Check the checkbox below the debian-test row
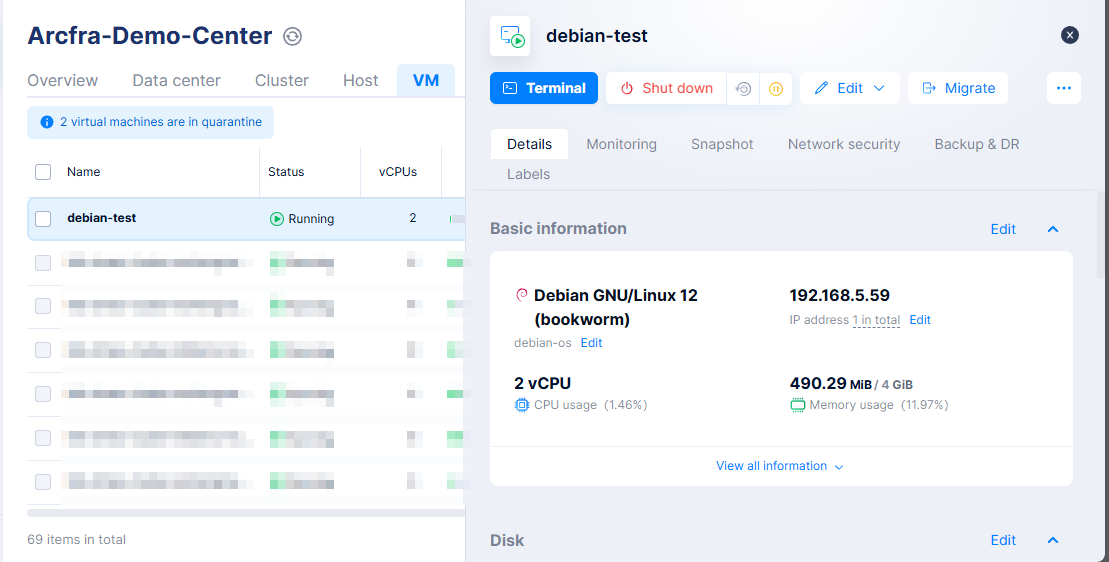This screenshot has height=562, width=1109. [43, 263]
